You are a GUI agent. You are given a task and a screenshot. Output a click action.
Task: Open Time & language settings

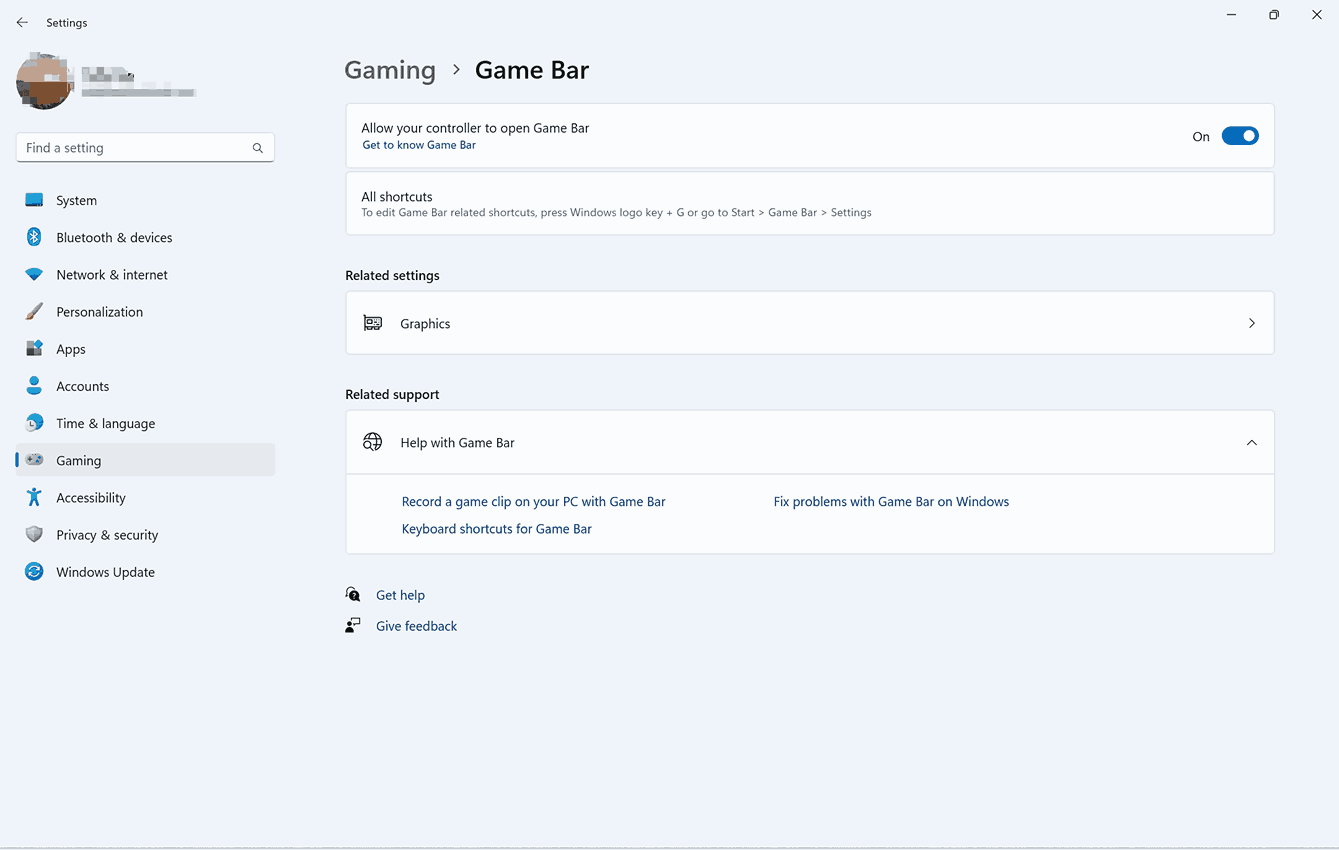pyautogui.click(x=145, y=423)
